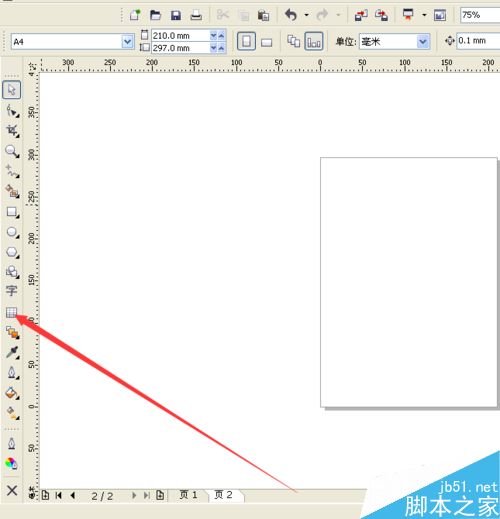Screen dimensions: 500x519
Task: Go to the previous page
Action: (x=73, y=496)
